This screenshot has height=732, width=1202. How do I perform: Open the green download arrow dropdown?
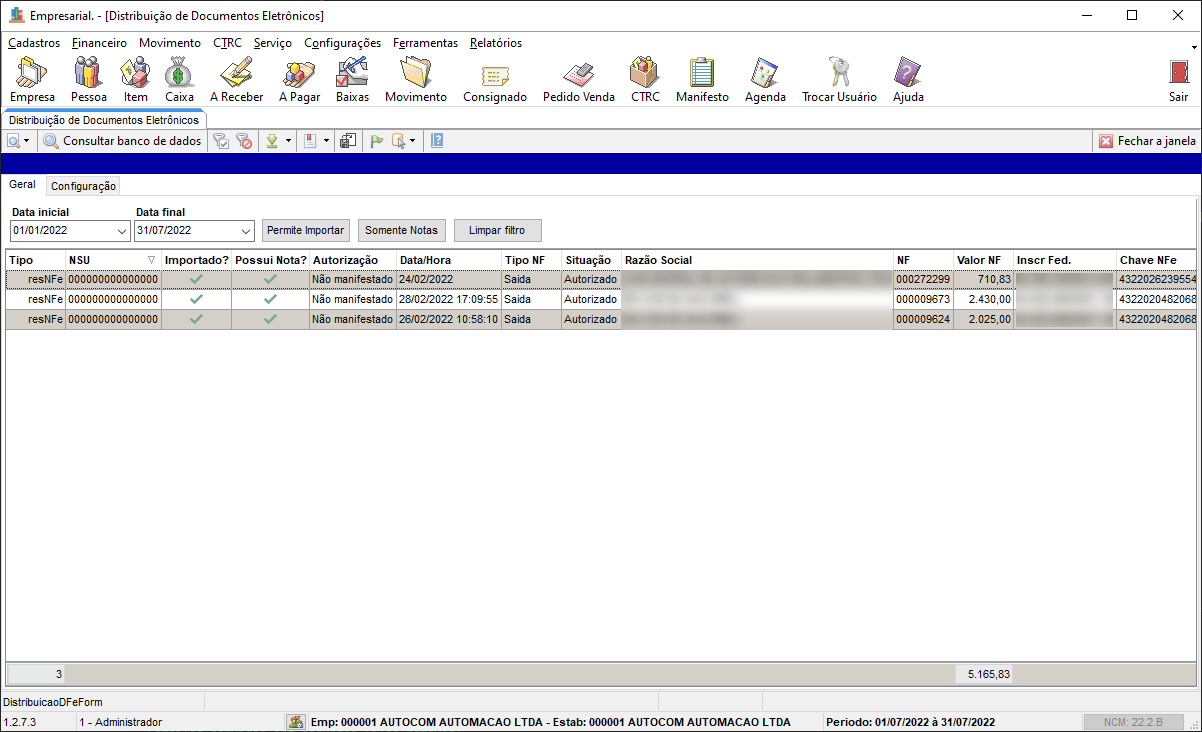coord(289,141)
